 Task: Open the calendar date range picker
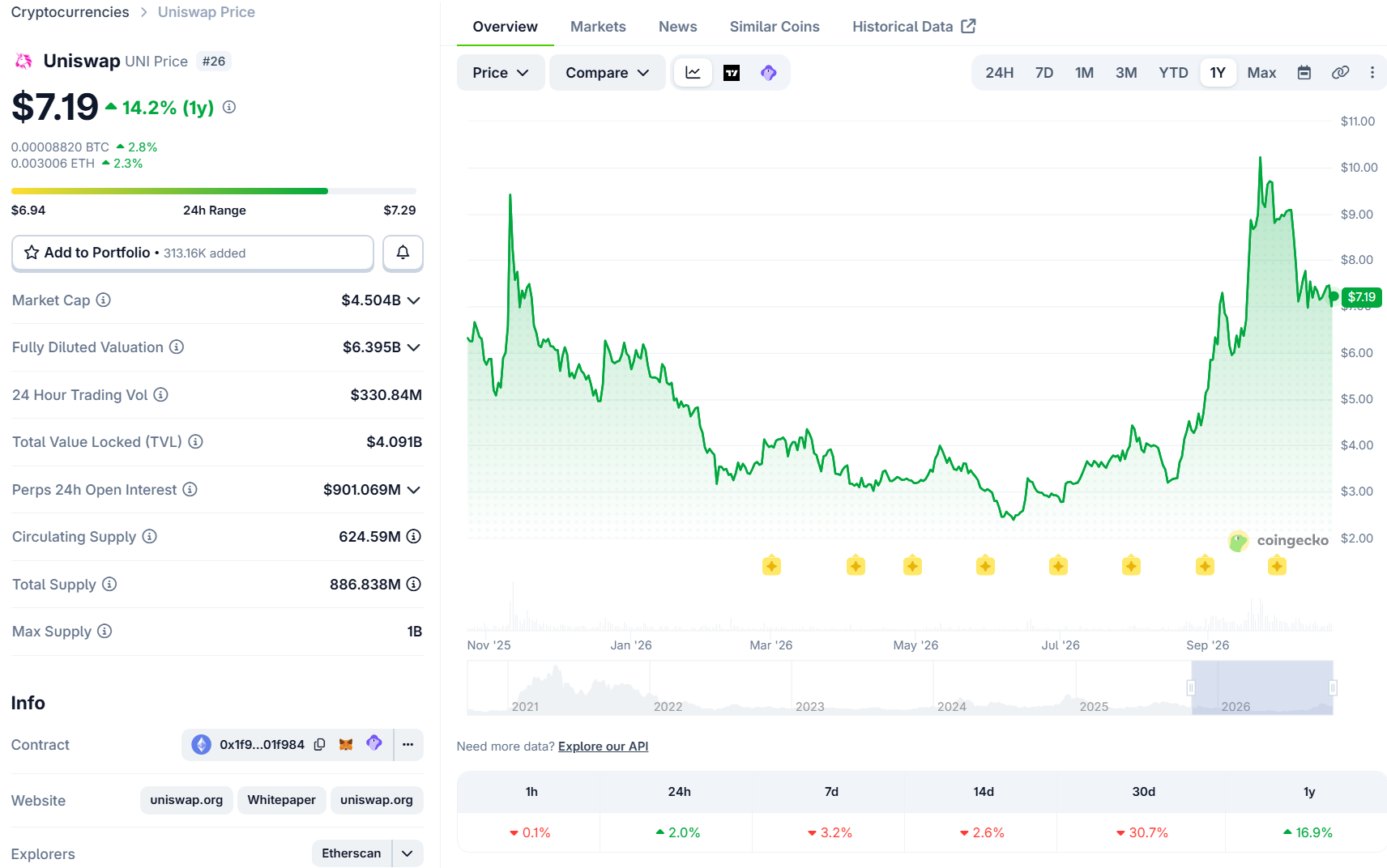pos(1304,73)
